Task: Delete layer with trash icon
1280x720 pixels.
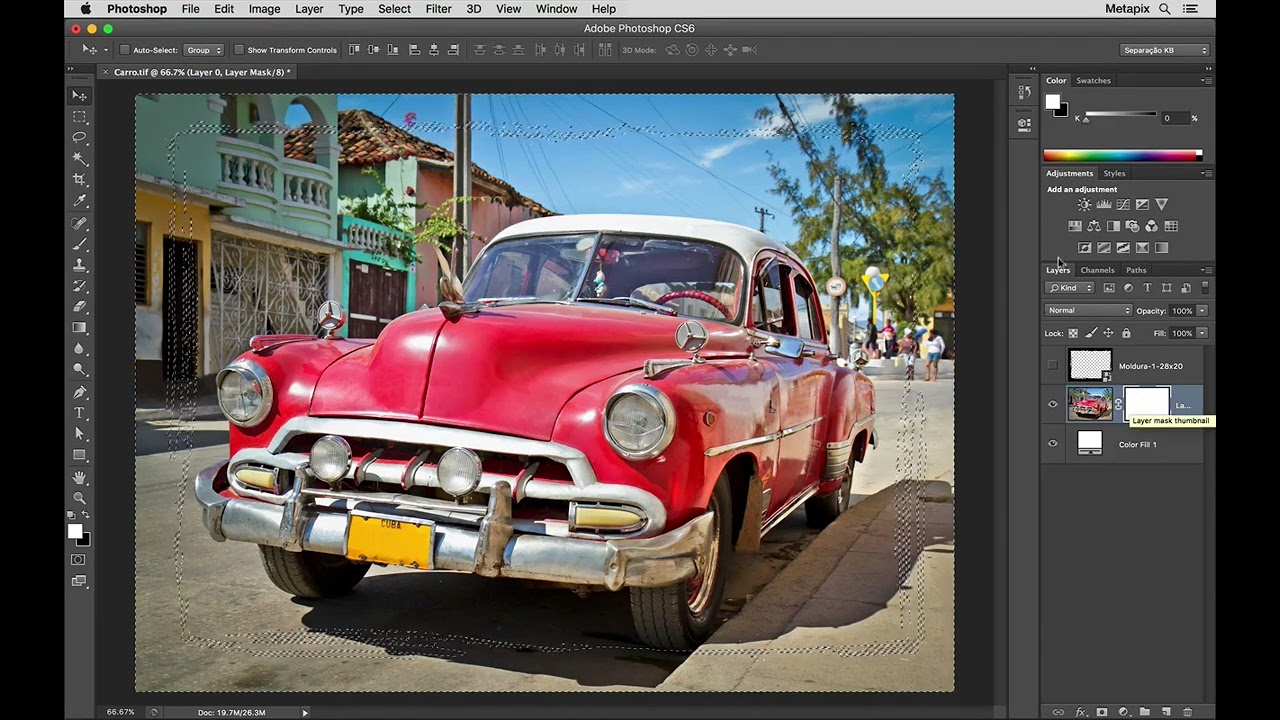Action: click(1188, 712)
